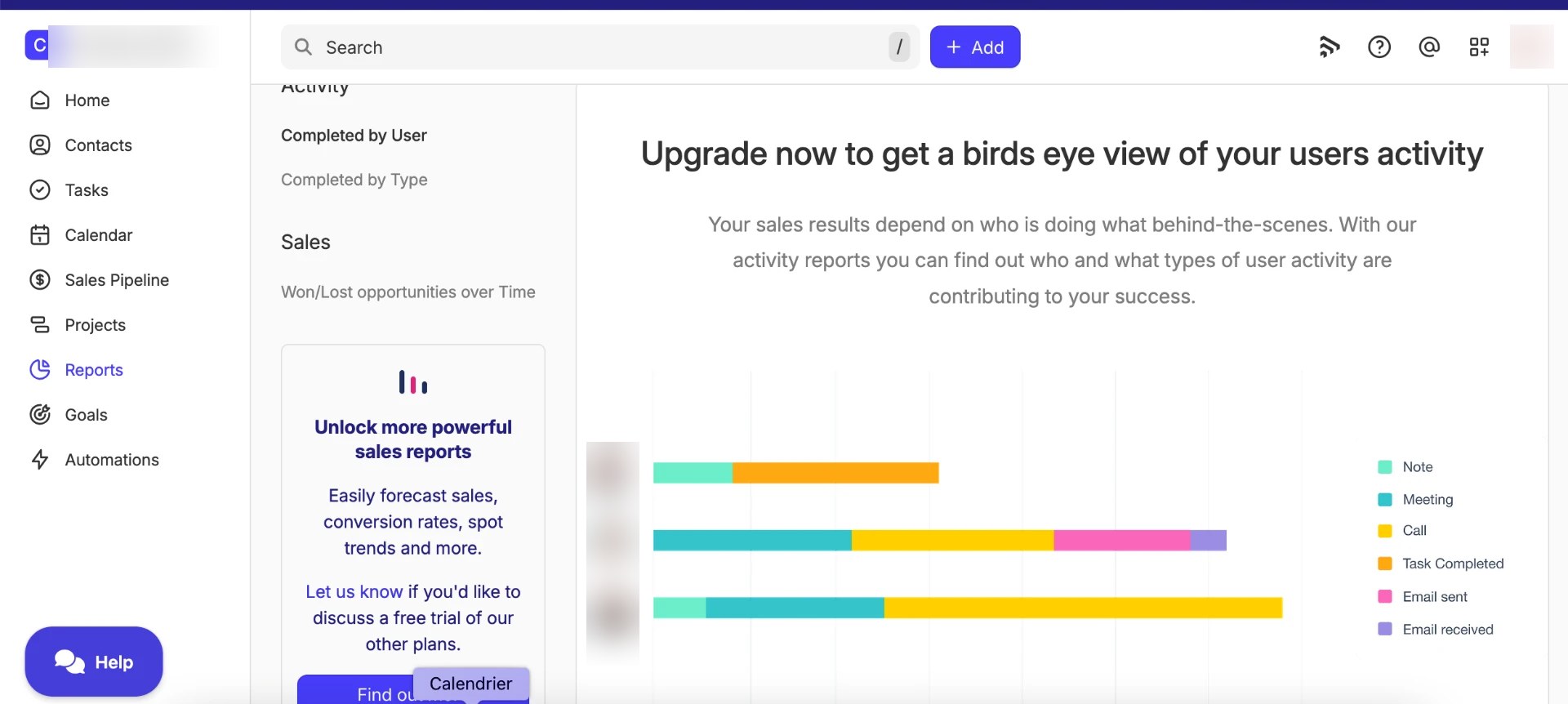
Task: Open the Calendar icon in sidebar
Action: click(x=40, y=235)
